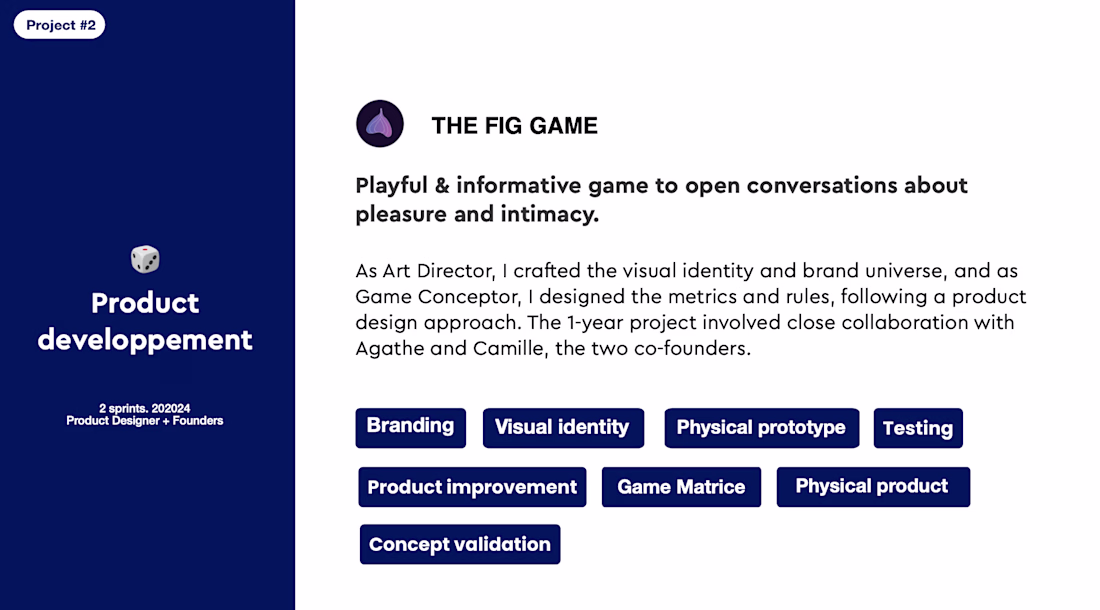
Task: Click THE FIG GAME title text
Action: 514,126
